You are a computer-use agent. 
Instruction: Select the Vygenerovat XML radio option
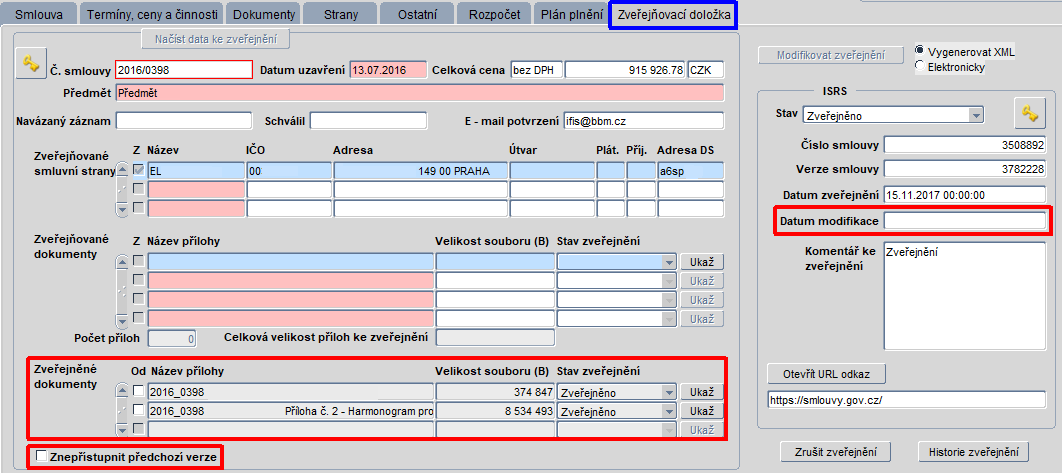919,52
